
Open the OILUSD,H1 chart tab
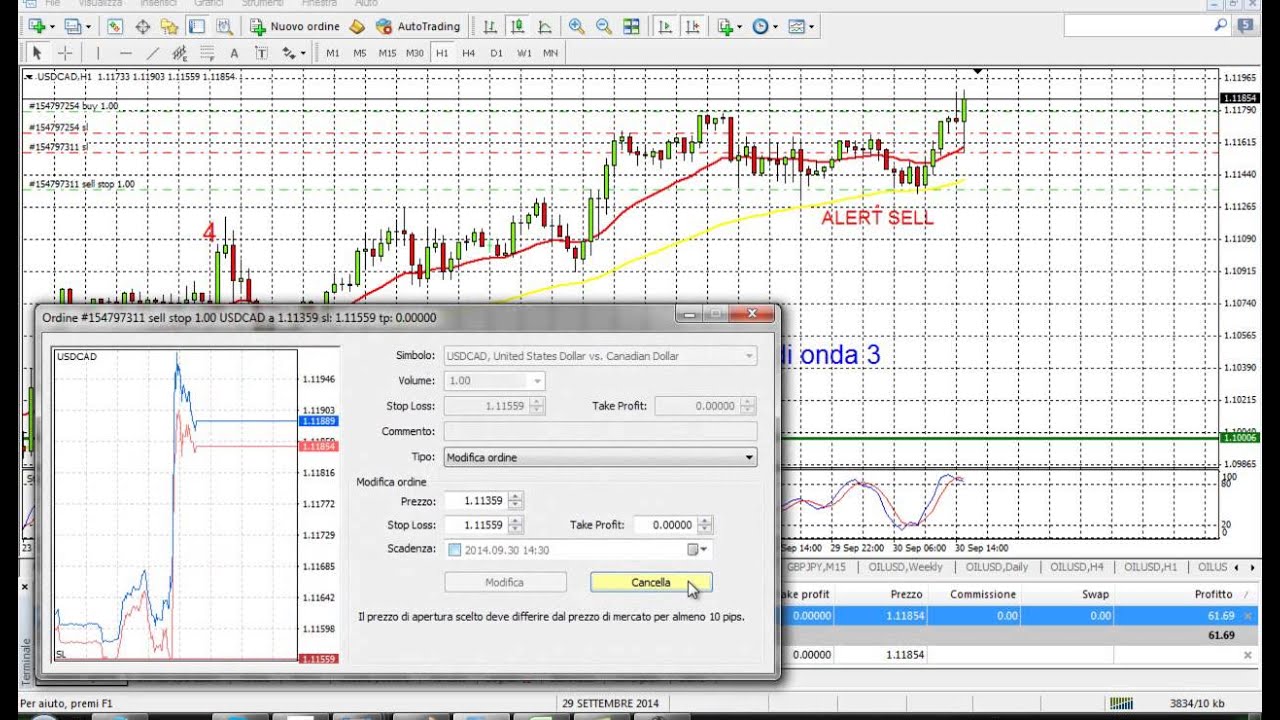click(x=1150, y=567)
